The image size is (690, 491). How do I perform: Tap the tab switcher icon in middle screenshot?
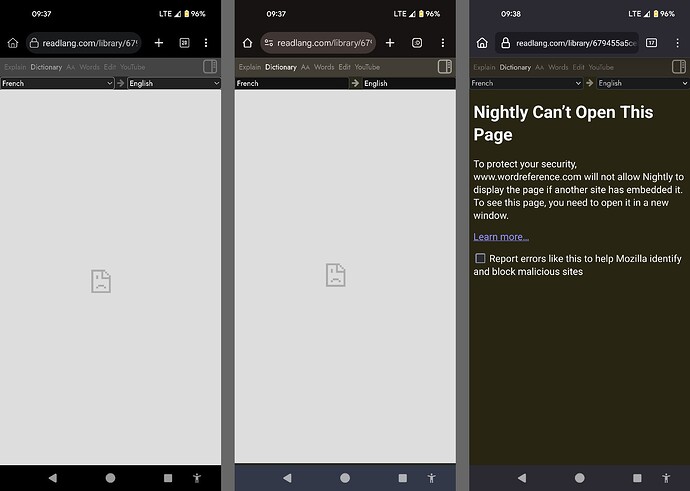coord(417,43)
